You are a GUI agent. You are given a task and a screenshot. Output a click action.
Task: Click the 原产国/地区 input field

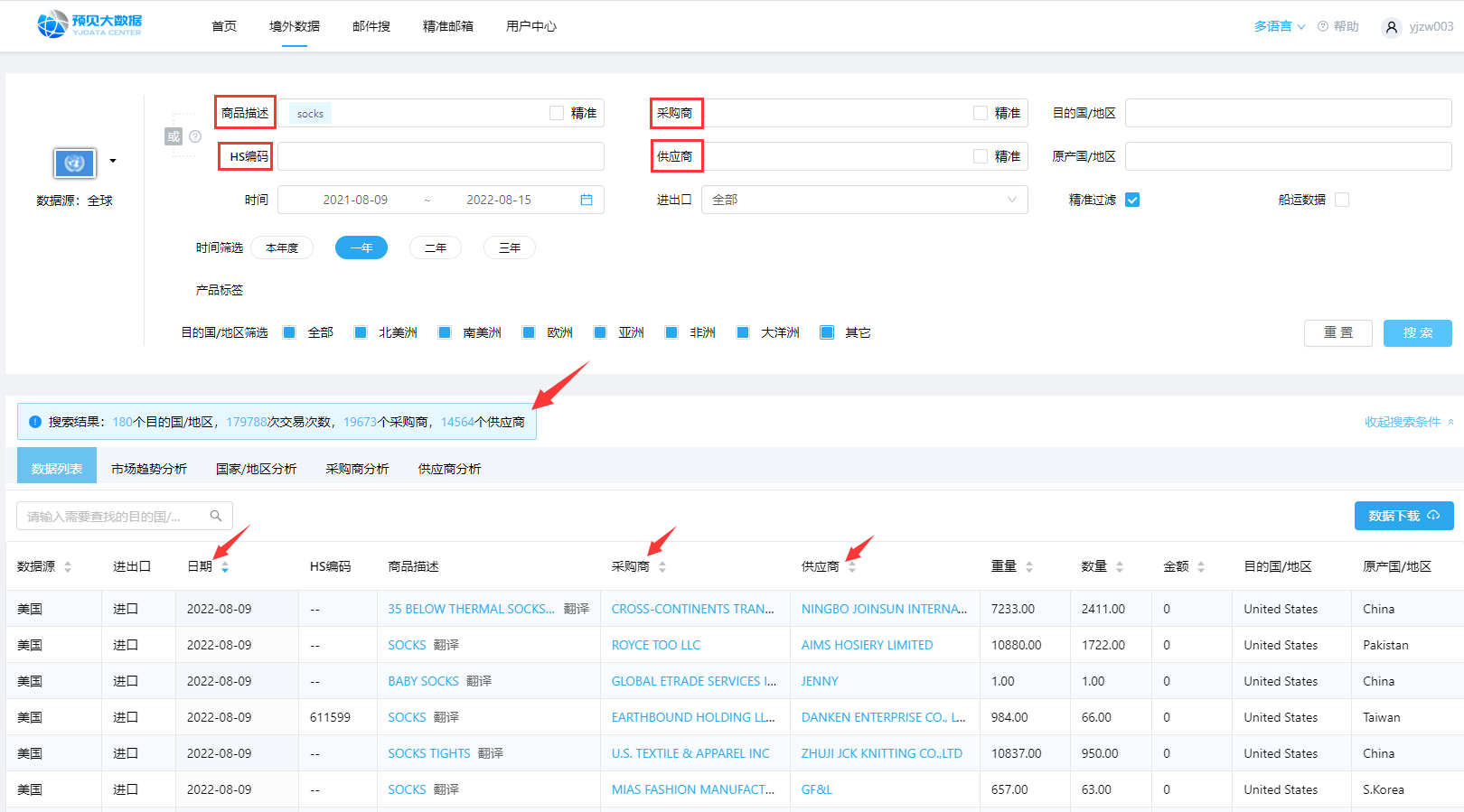[x=1289, y=156]
